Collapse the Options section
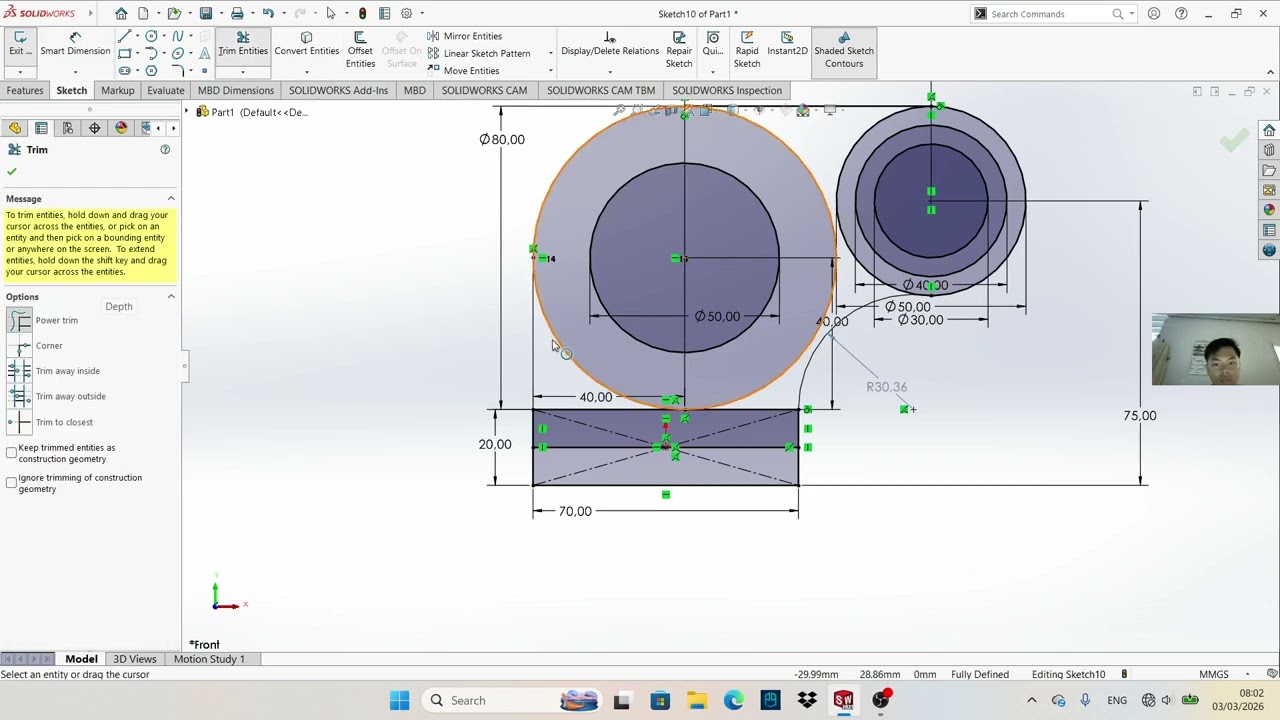 [171, 297]
